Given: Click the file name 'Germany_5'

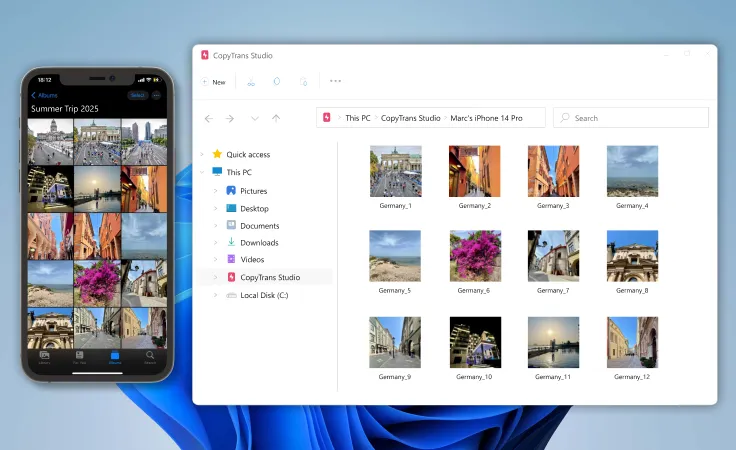Looking at the screenshot, I should (x=395, y=290).
